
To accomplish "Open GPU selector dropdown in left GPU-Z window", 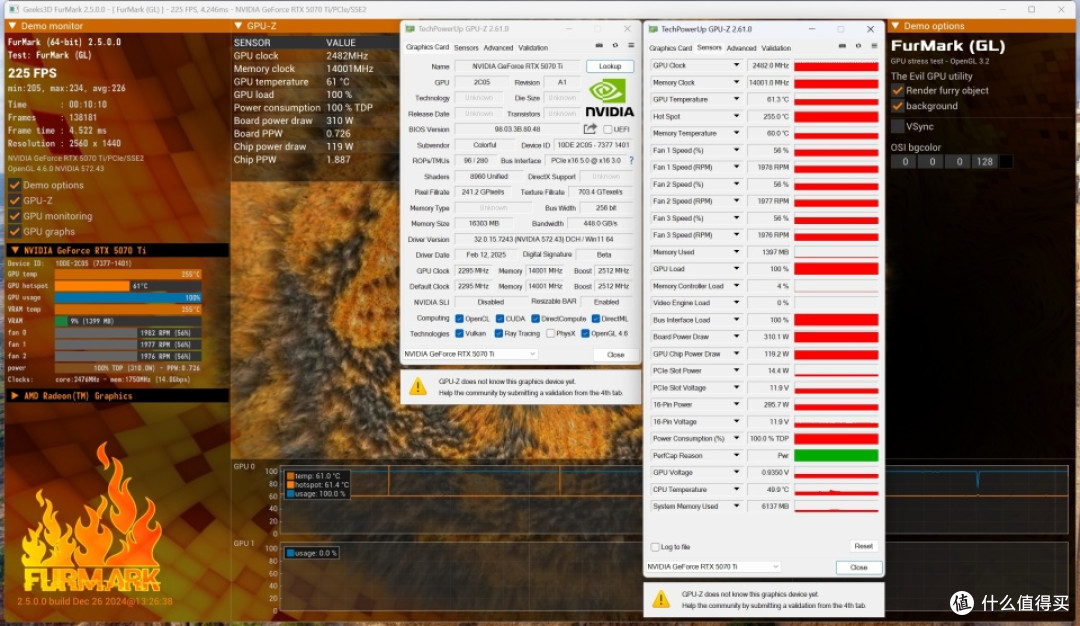I will (470, 354).
